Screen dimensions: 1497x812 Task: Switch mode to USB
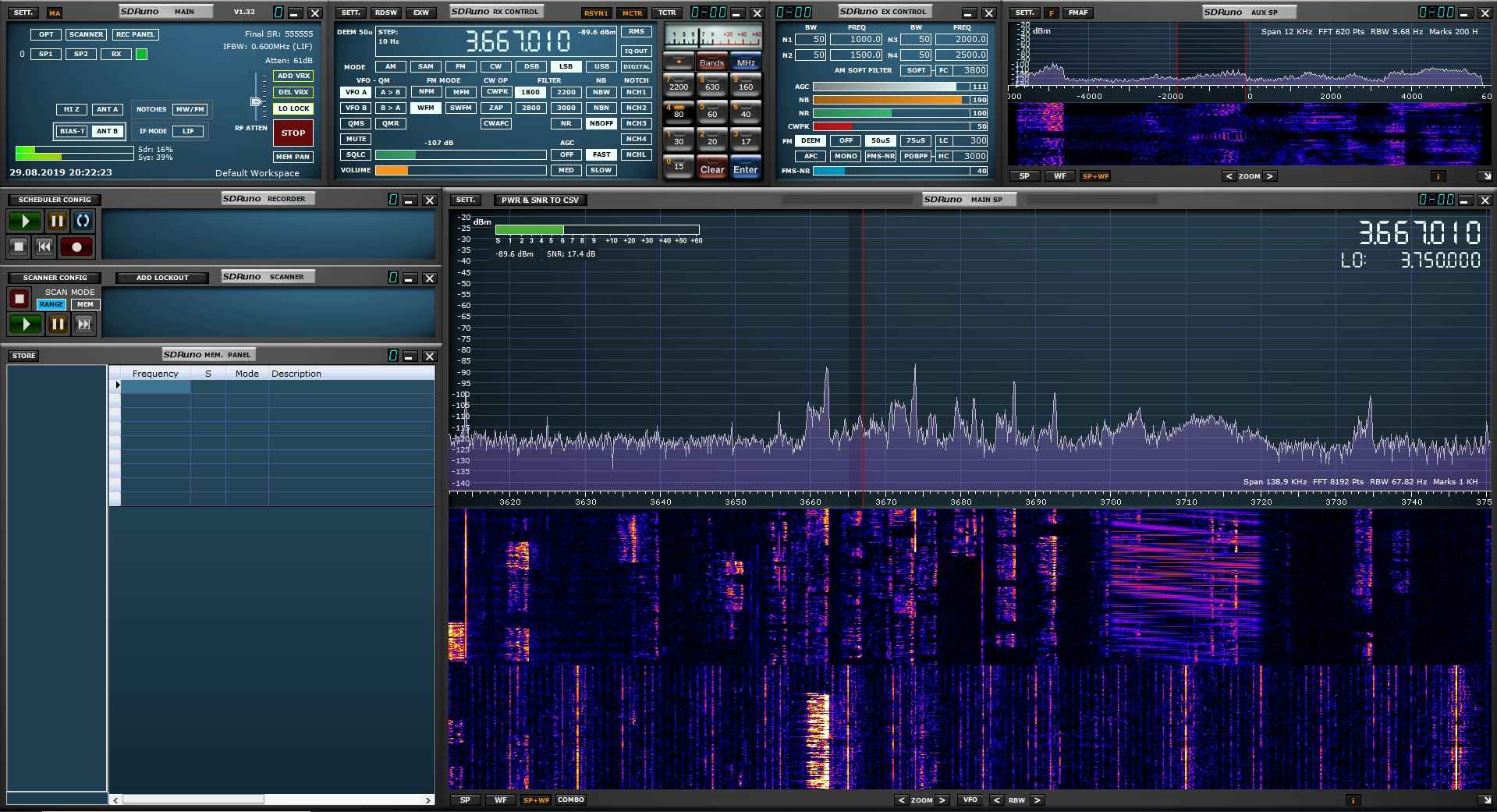601,66
